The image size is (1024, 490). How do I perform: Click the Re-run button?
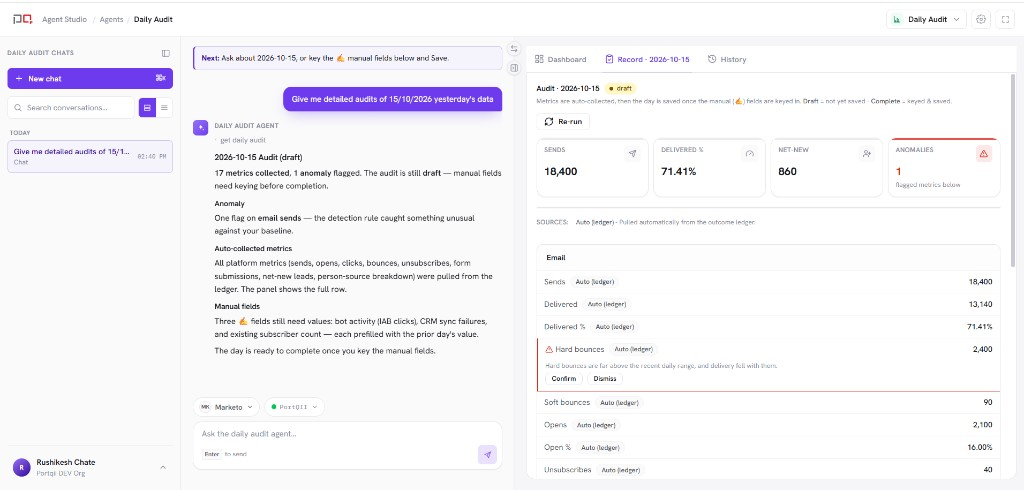(x=563, y=122)
